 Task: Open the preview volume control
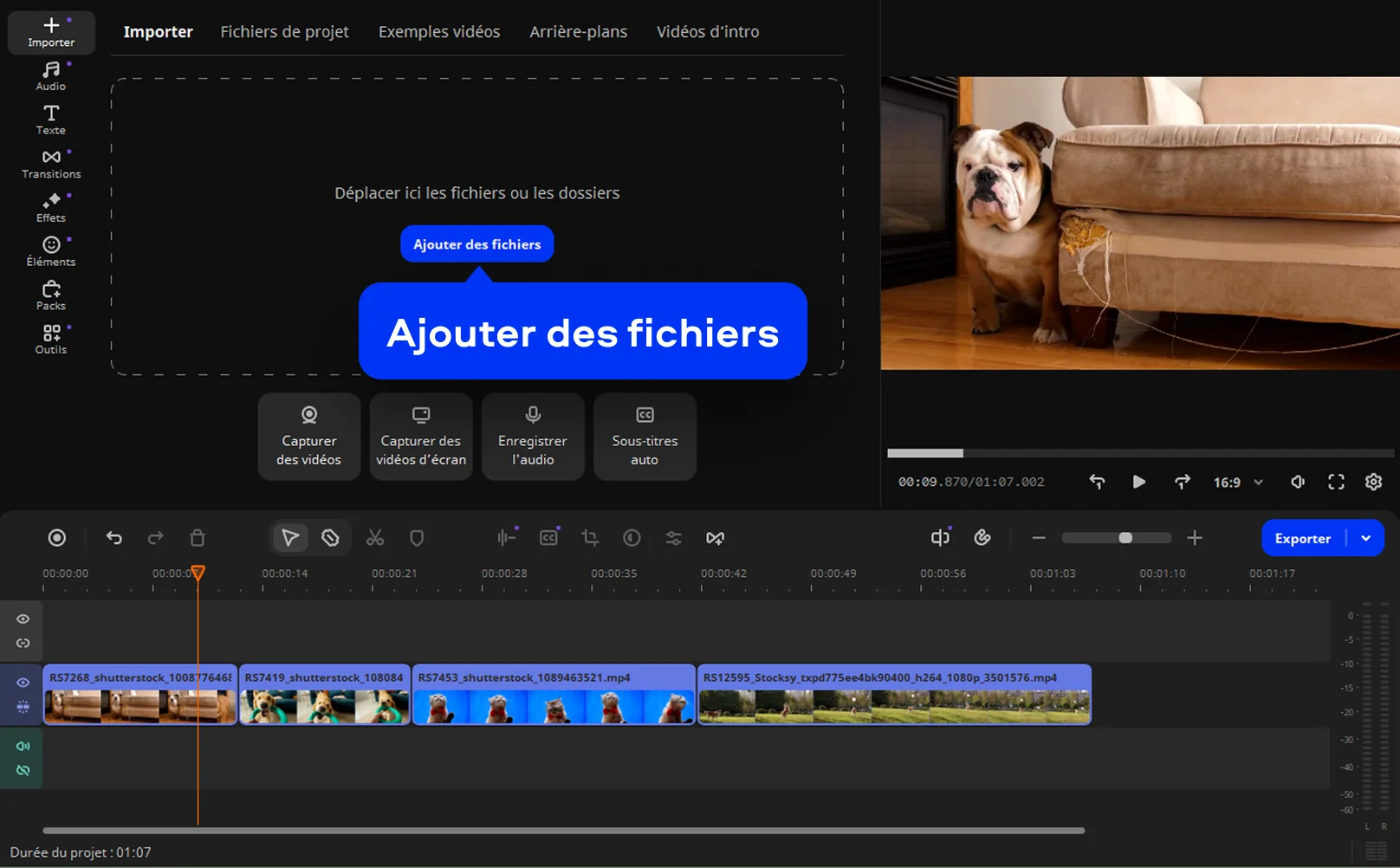1297,482
